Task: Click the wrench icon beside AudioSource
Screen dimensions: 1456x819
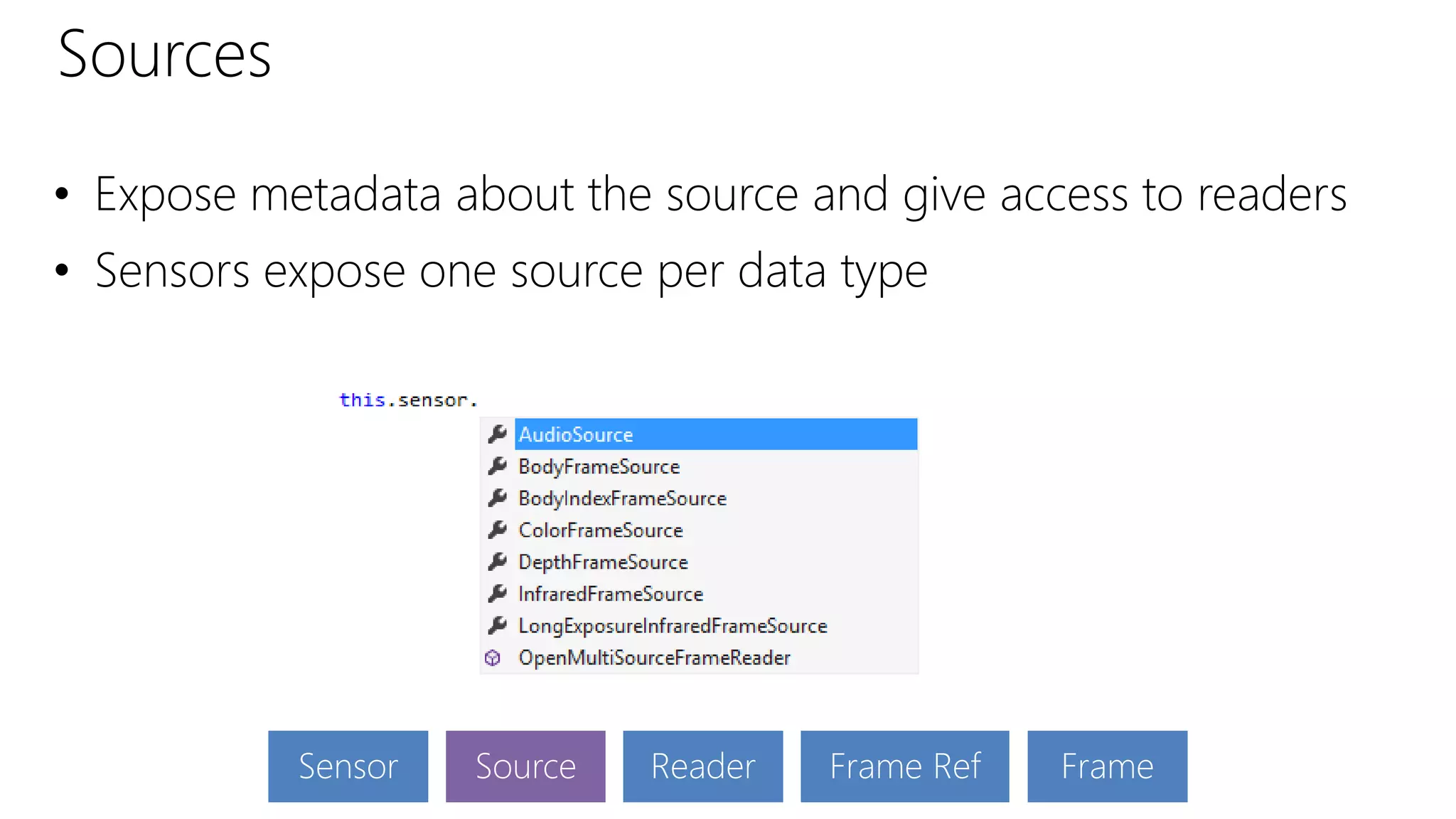Action: (498, 434)
